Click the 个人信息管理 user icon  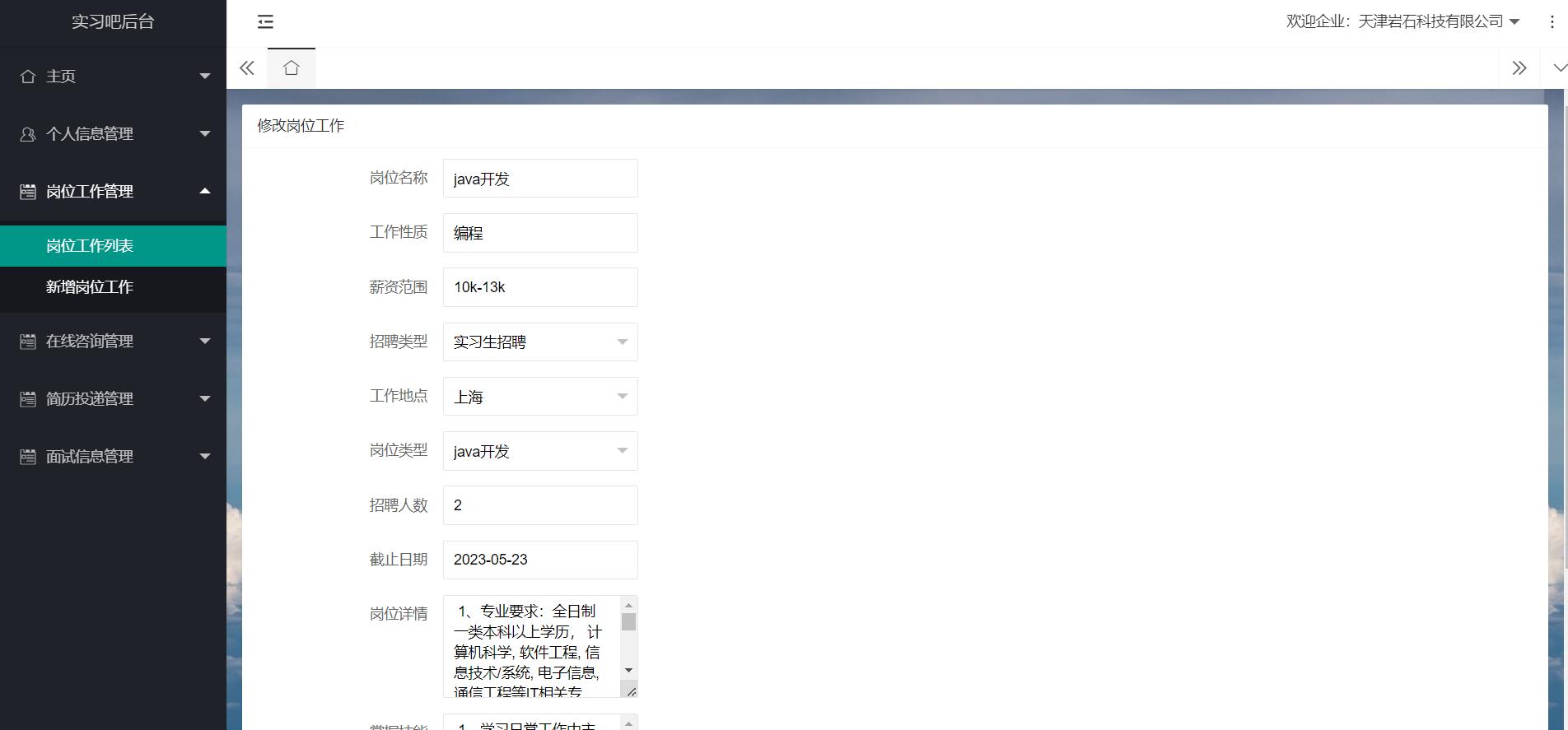coord(28,134)
